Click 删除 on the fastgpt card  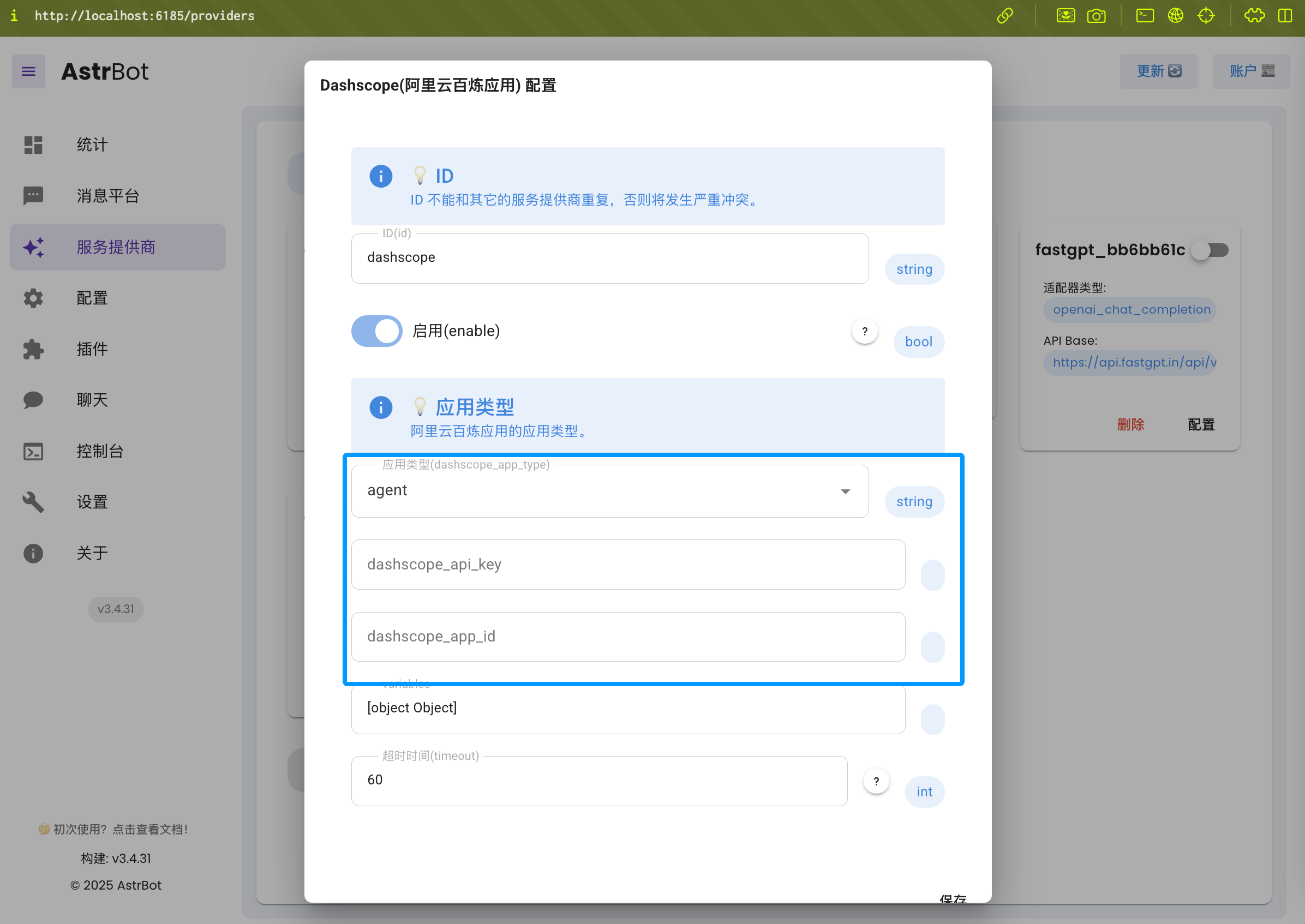[1130, 424]
